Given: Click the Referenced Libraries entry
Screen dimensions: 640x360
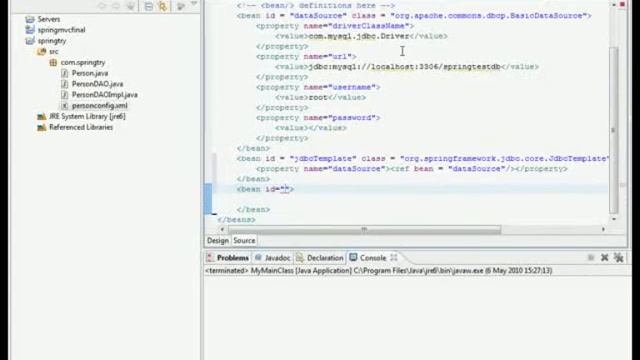Looking at the screenshot, I should (81, 127).
